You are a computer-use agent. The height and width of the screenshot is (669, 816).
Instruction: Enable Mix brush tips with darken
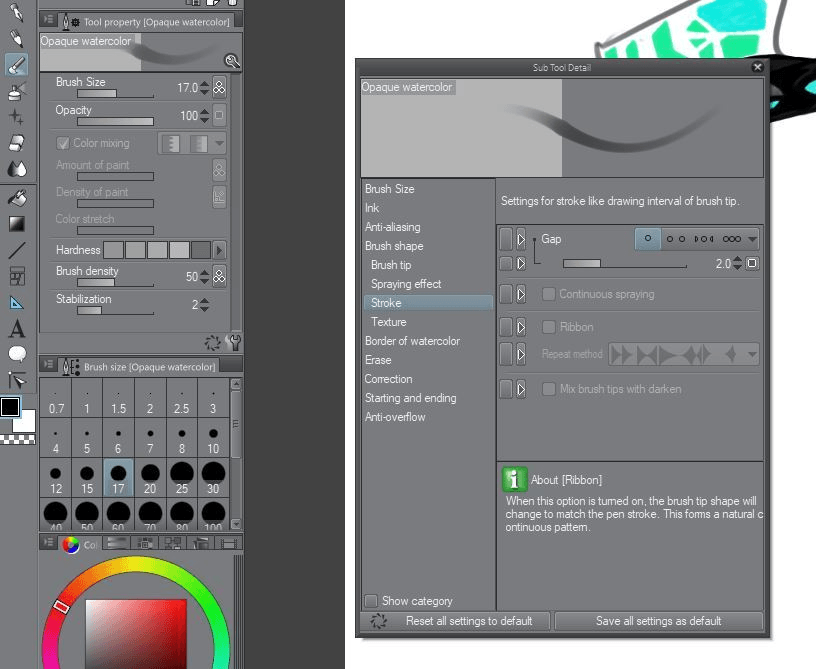548,389
